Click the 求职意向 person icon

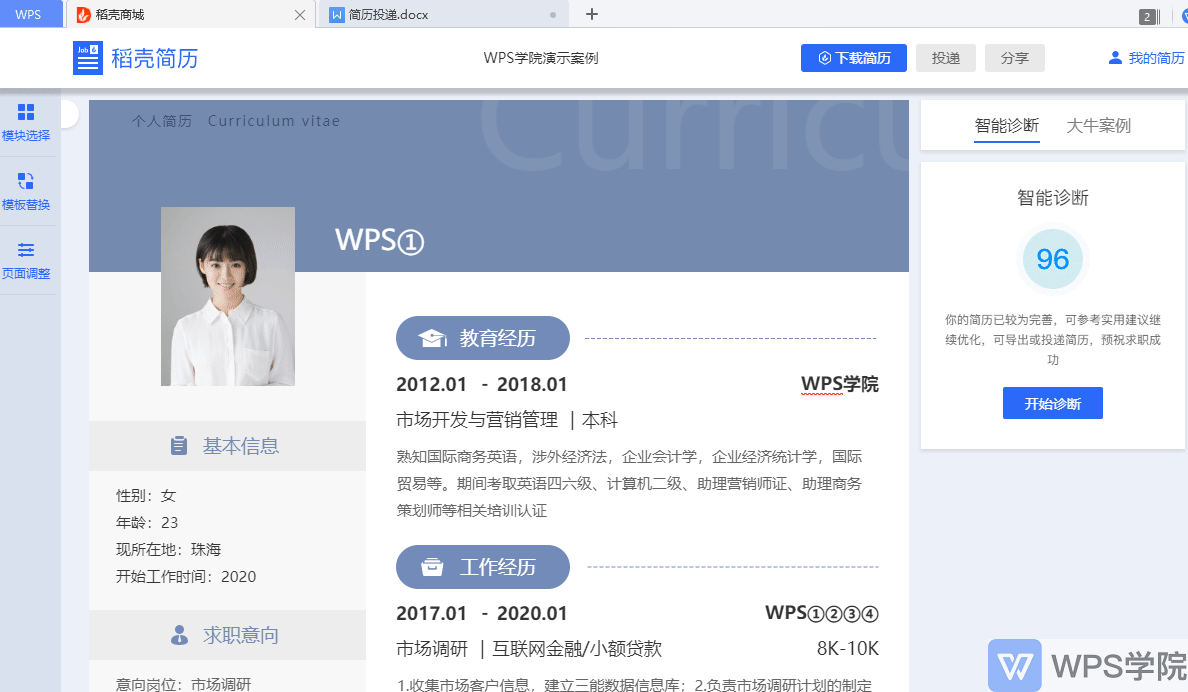pos(180,635)
